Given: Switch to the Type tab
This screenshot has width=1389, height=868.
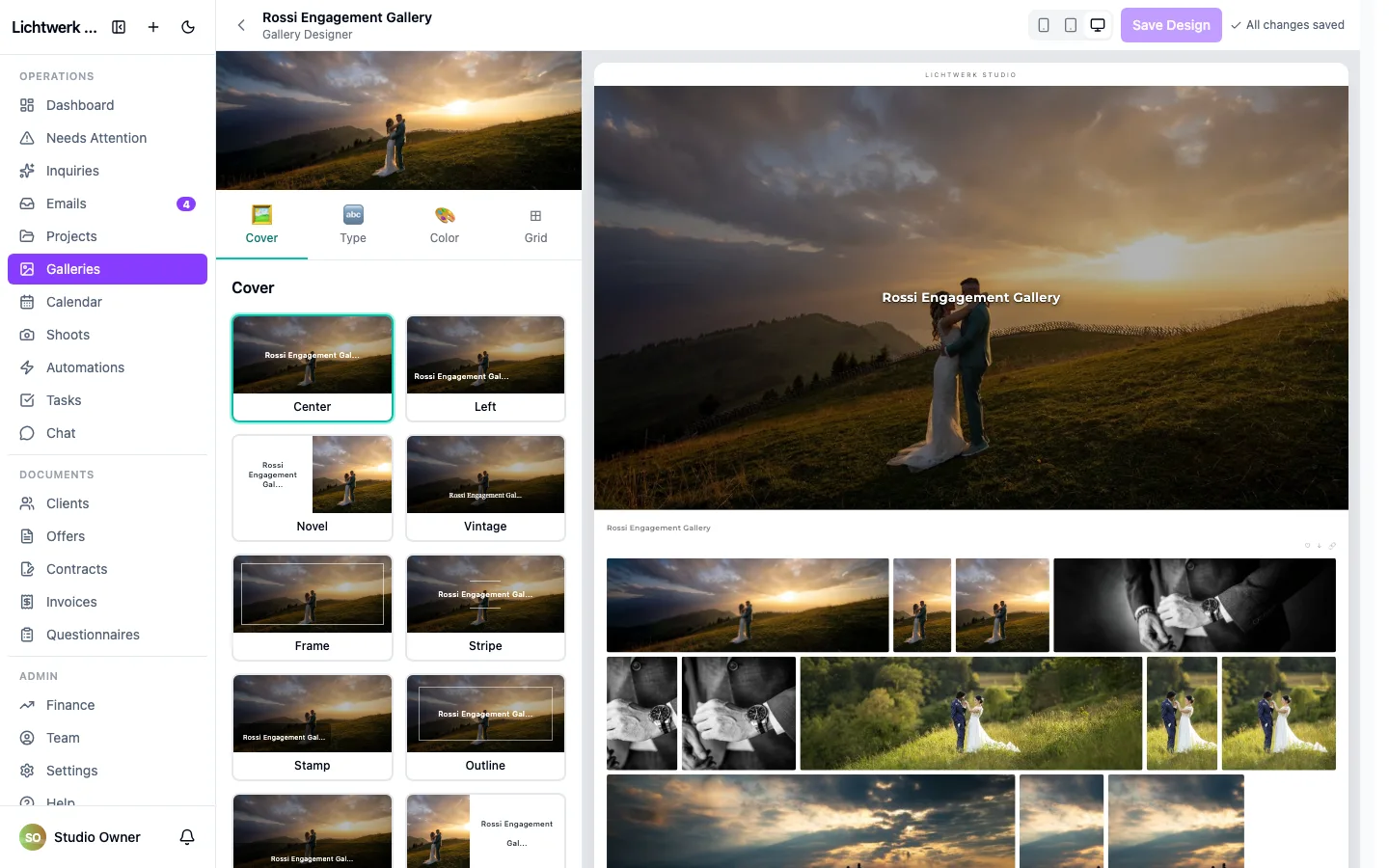Looking at the screenshot, I should click(353, 225).
